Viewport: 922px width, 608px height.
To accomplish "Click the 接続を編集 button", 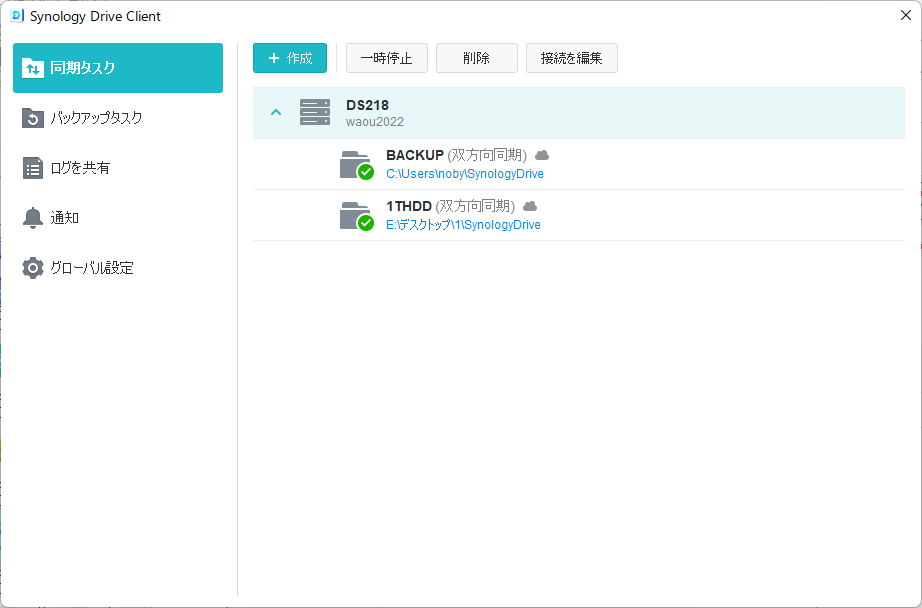I will click(x=572, y=58).
